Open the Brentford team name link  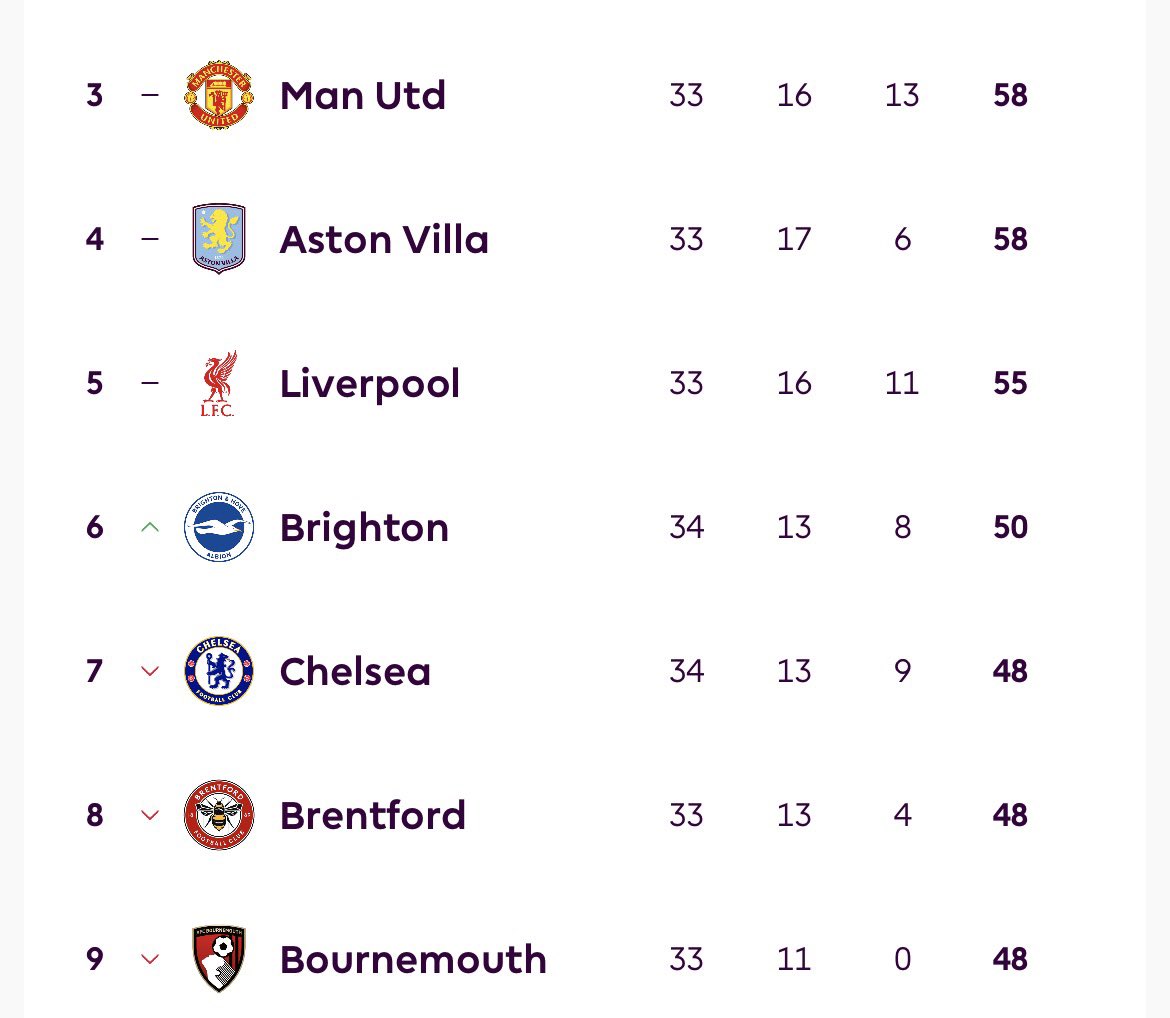coord(372,816)
